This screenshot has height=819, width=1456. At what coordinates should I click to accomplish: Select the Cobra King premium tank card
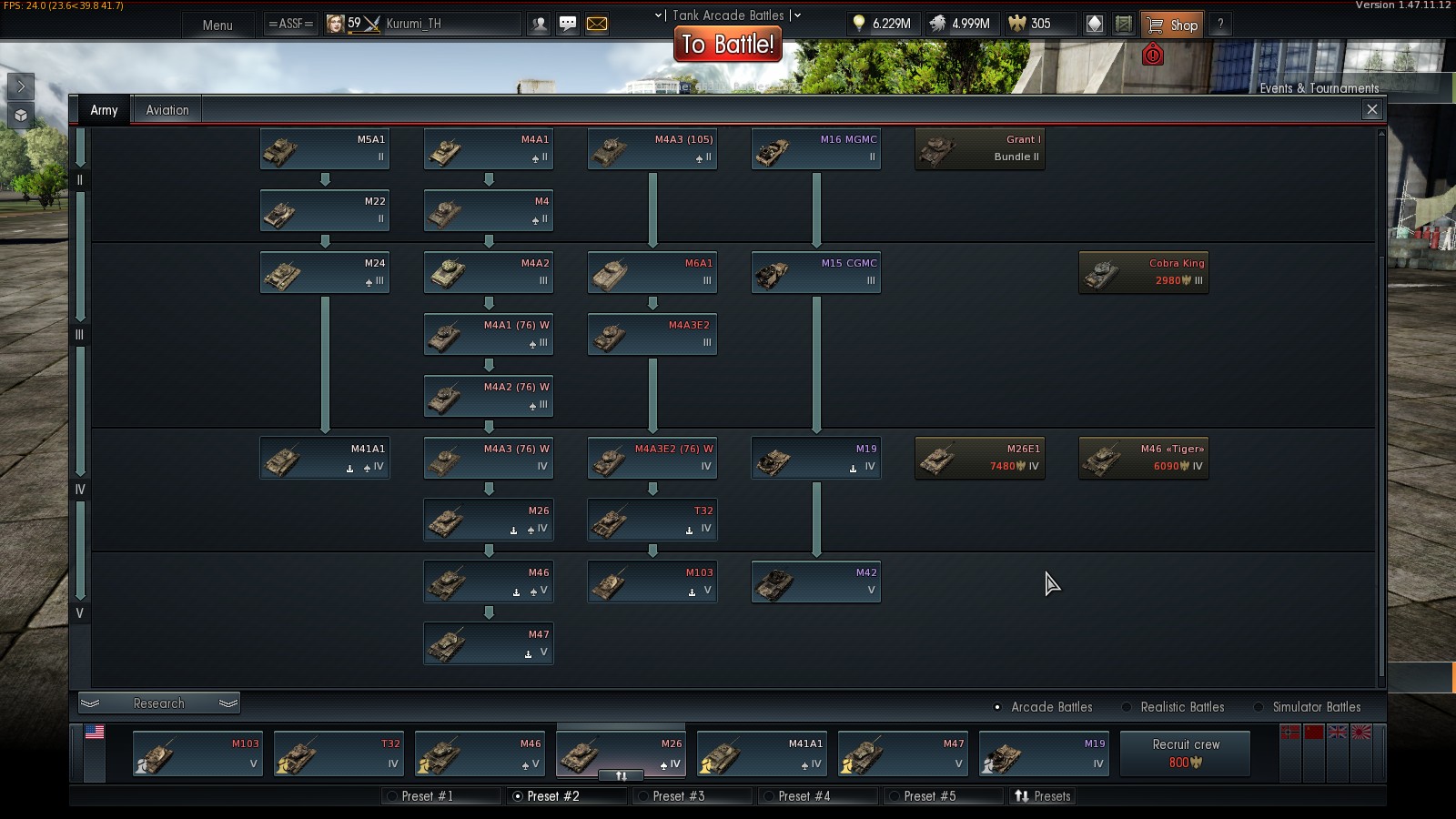pyautogui.click(x=1144, y=273)
